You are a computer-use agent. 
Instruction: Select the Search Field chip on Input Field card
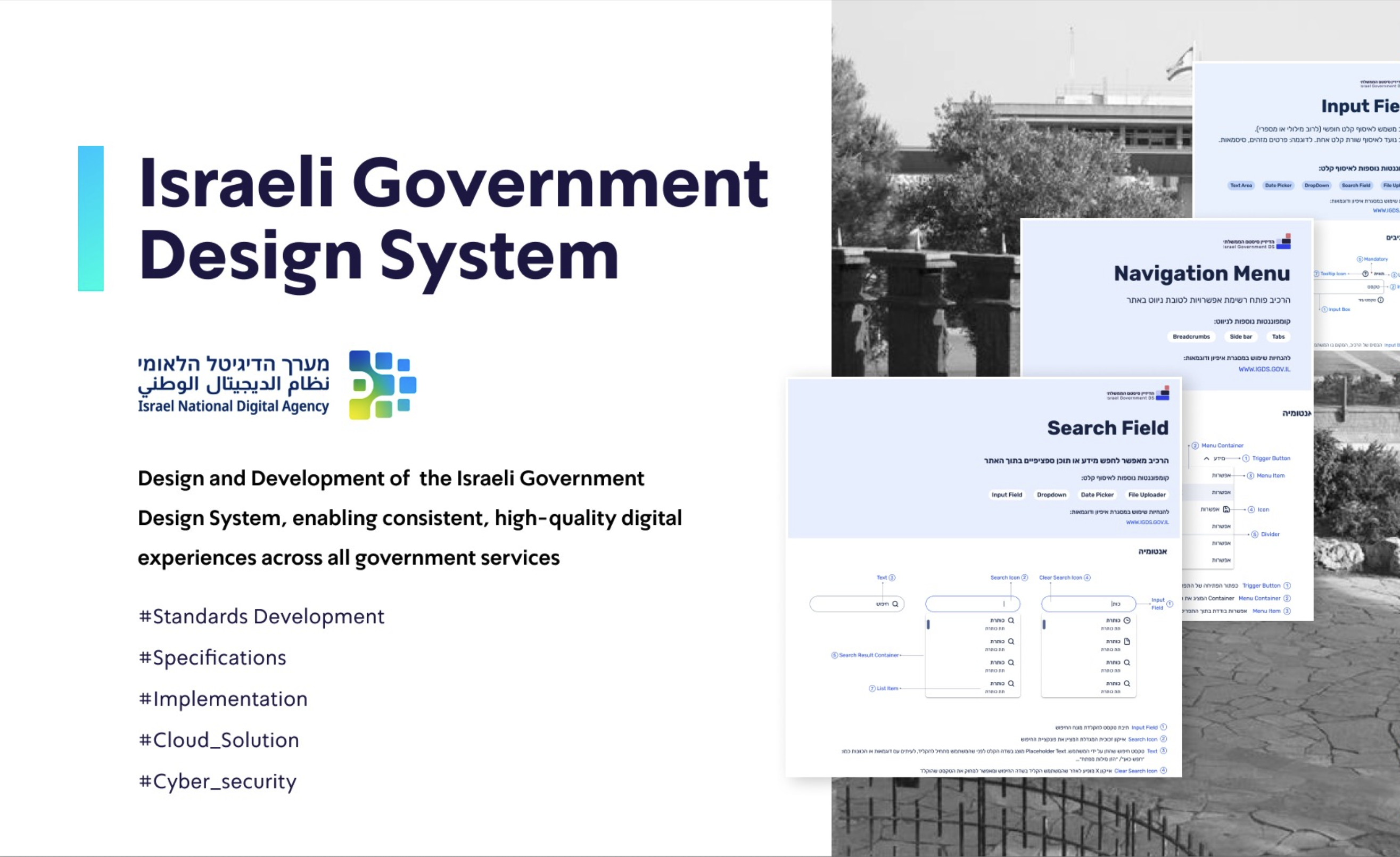click(1356, 185)
